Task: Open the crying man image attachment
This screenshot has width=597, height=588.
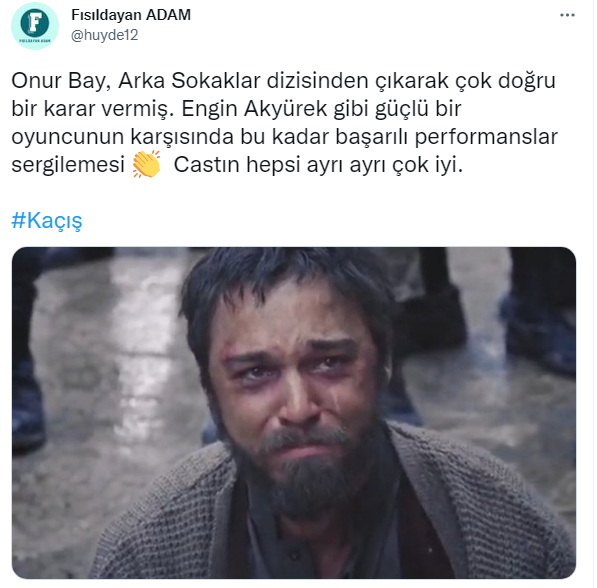Action: (x=294, y=413)
